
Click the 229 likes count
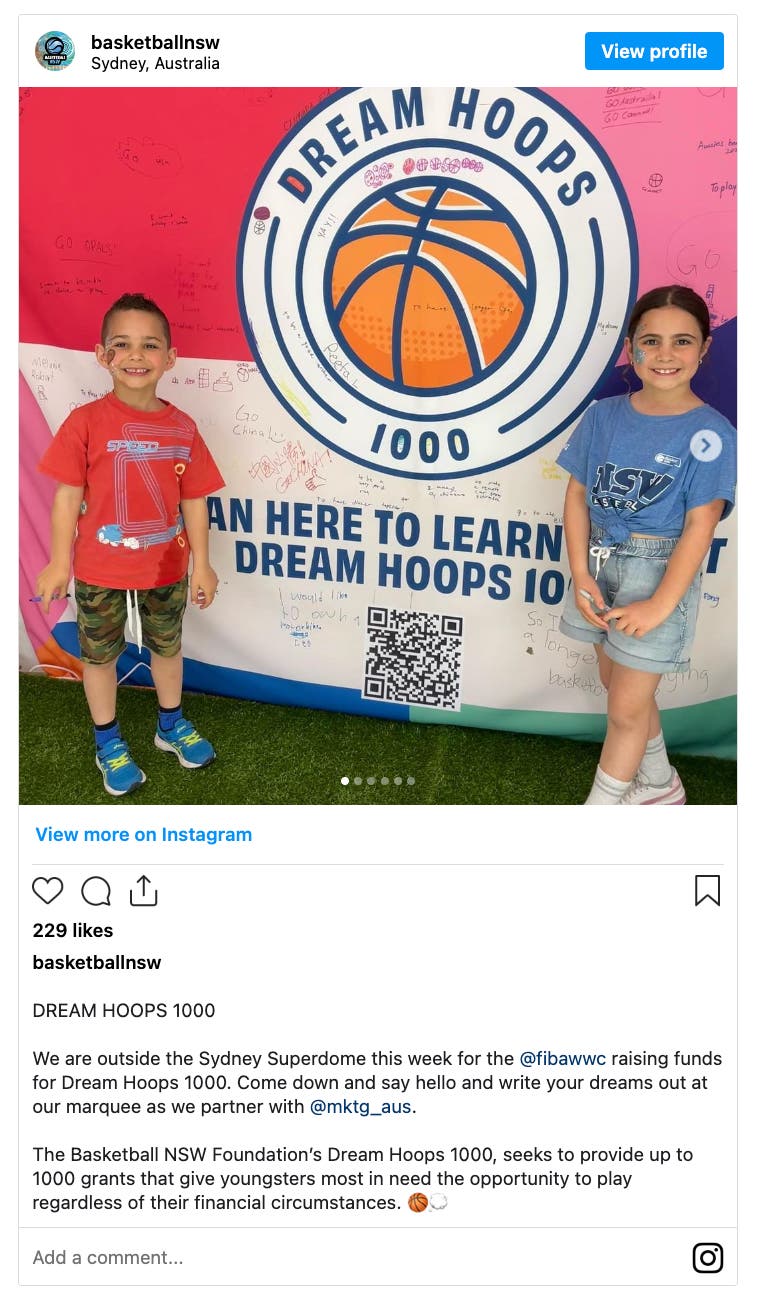[73, 930]
